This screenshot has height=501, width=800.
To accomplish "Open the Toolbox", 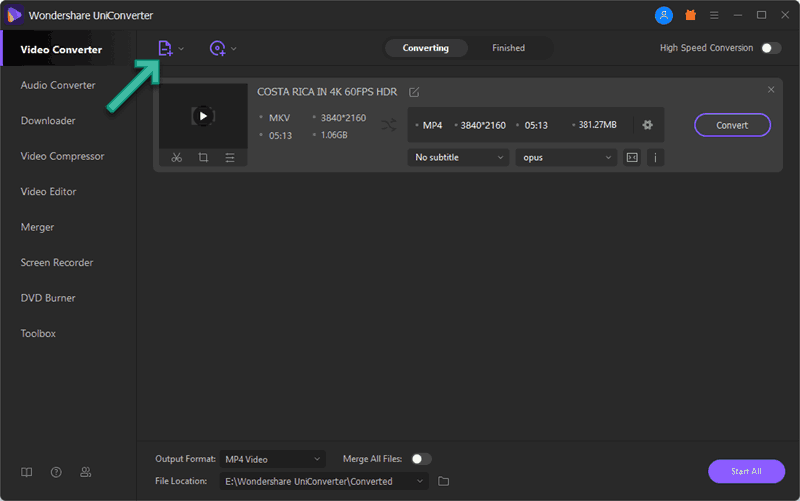I will coord(38,334).
